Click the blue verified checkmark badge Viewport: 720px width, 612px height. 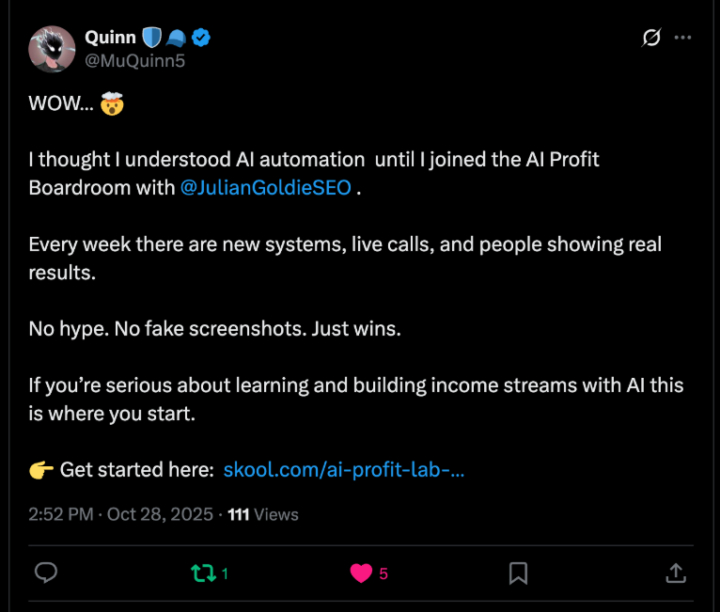[x=201, y=38]
